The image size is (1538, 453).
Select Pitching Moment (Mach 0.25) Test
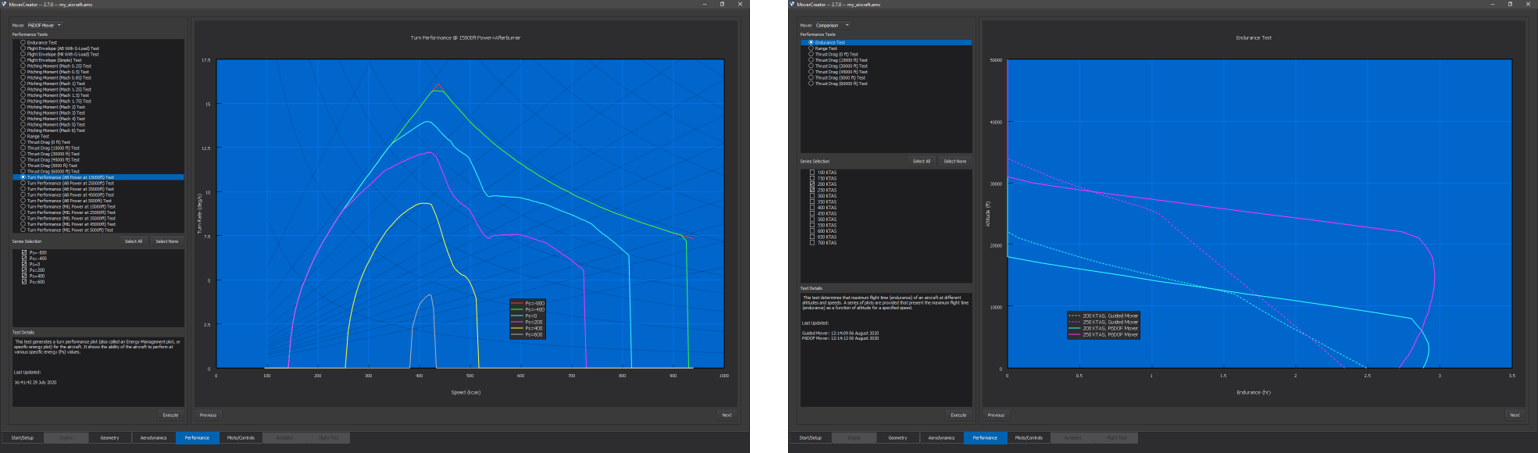(24, 66)
